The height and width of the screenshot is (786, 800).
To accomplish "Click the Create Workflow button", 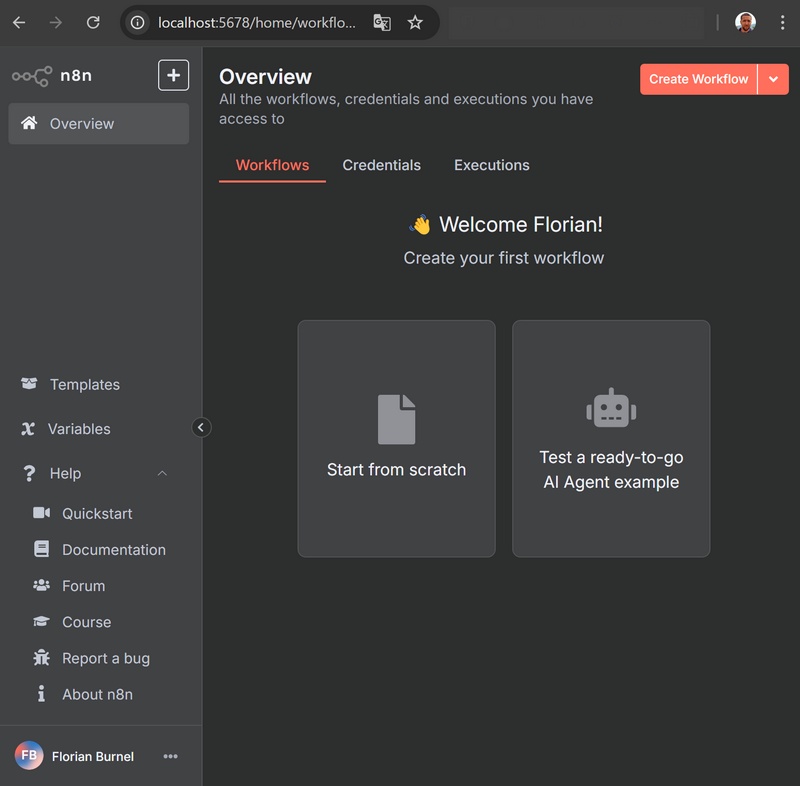I will [x=698, y=79].
